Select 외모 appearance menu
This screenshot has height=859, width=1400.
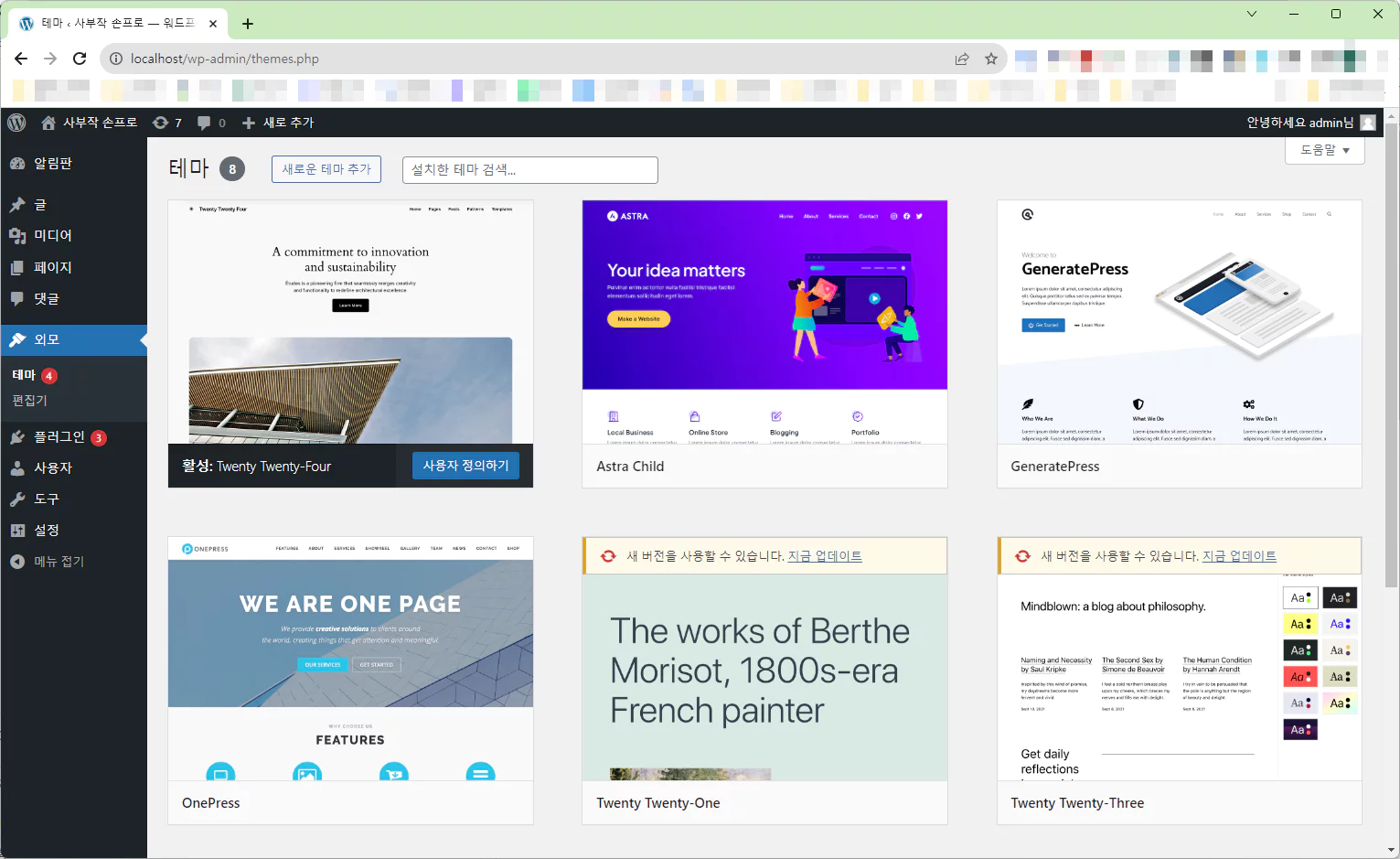click(x=73, y=340)
